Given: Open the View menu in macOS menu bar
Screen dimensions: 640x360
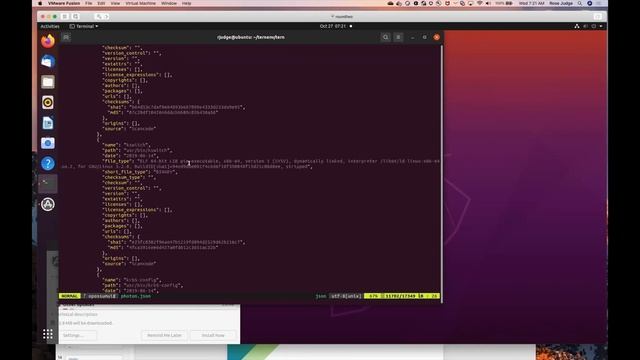Looking at the screenshot, I should (x=116, y=3).
